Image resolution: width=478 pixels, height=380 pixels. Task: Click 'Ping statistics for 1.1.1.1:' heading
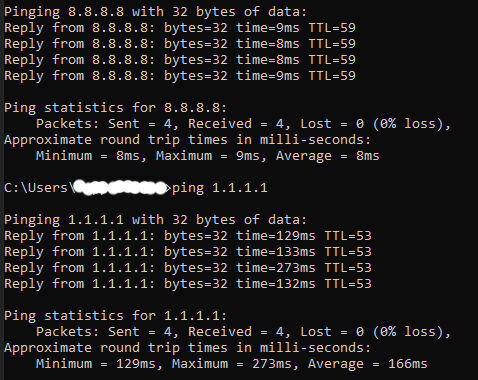(115, 316)
